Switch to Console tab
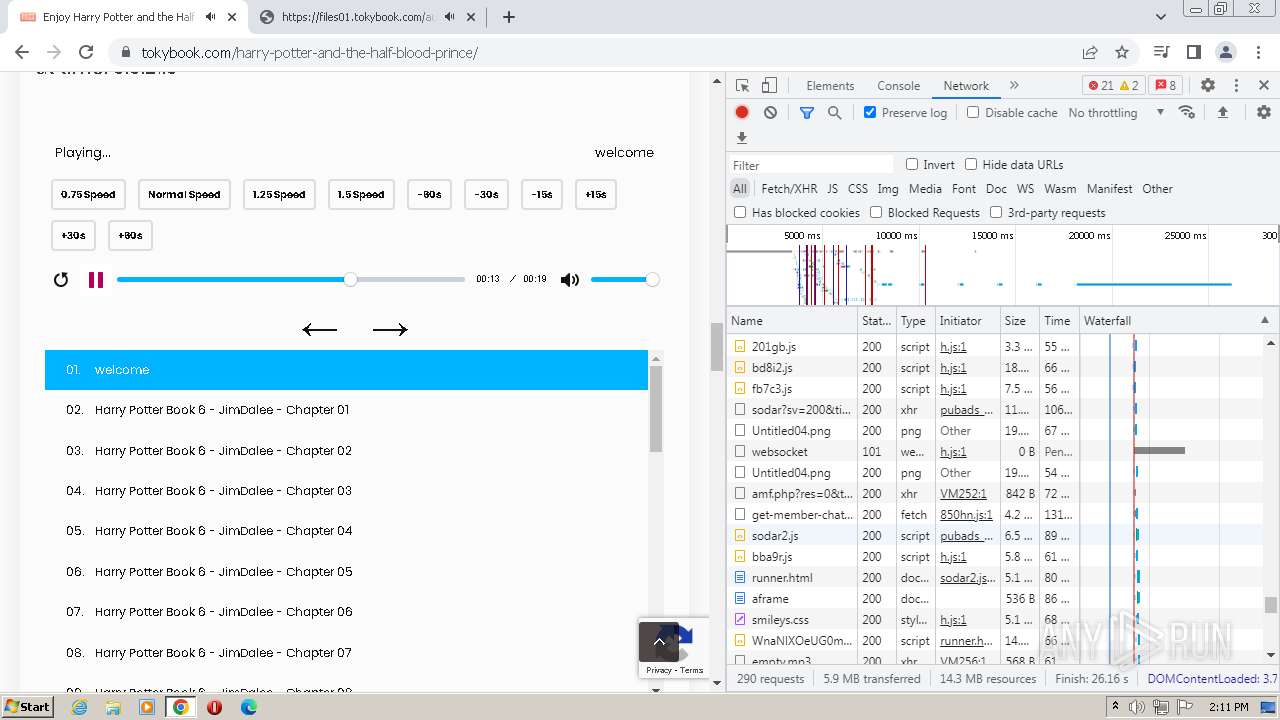Screen dimensions: 1280x720 pyautogui.click(x=898, y=86)
